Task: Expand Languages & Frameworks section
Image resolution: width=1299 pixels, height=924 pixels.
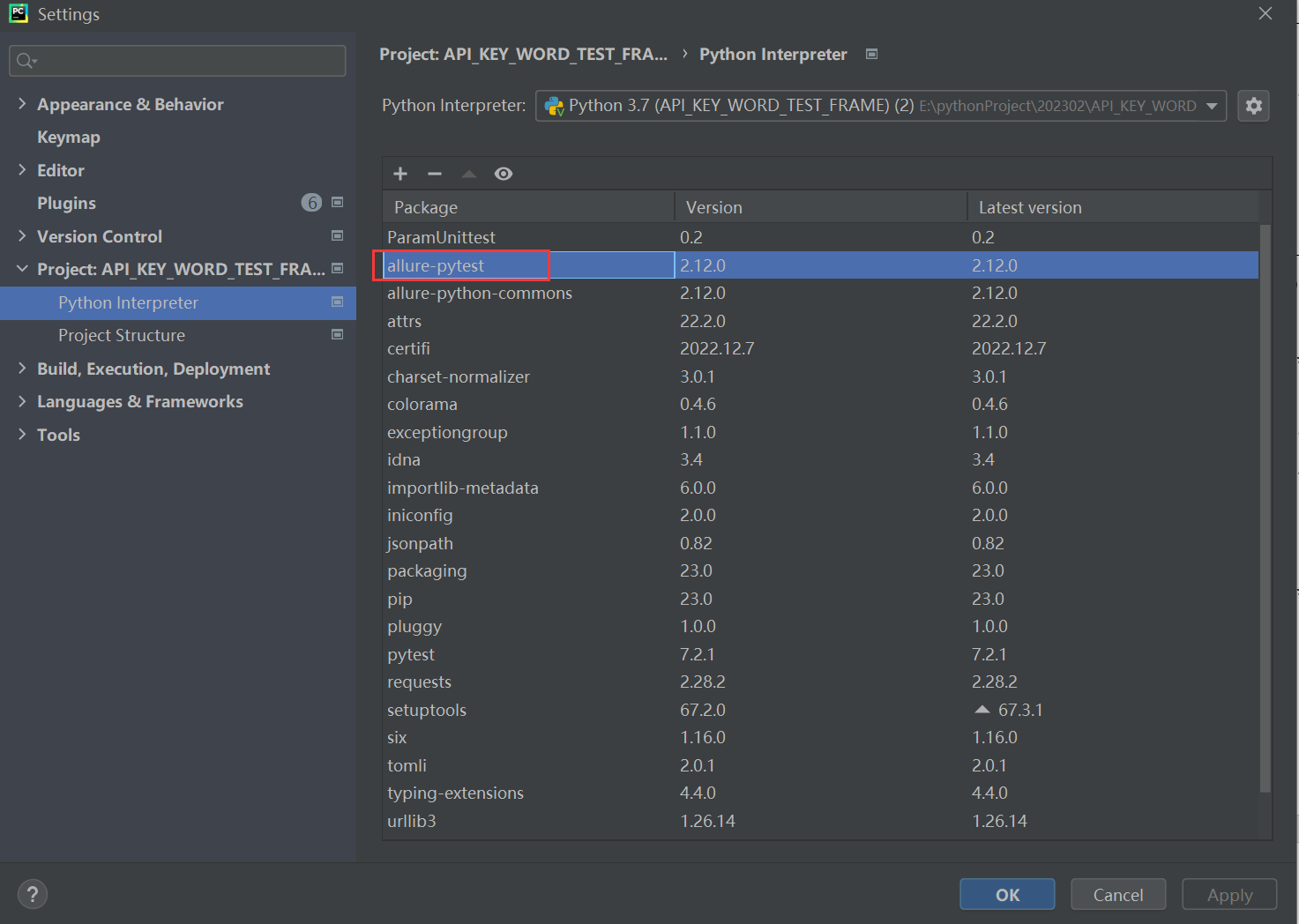Action: [22, 401]
